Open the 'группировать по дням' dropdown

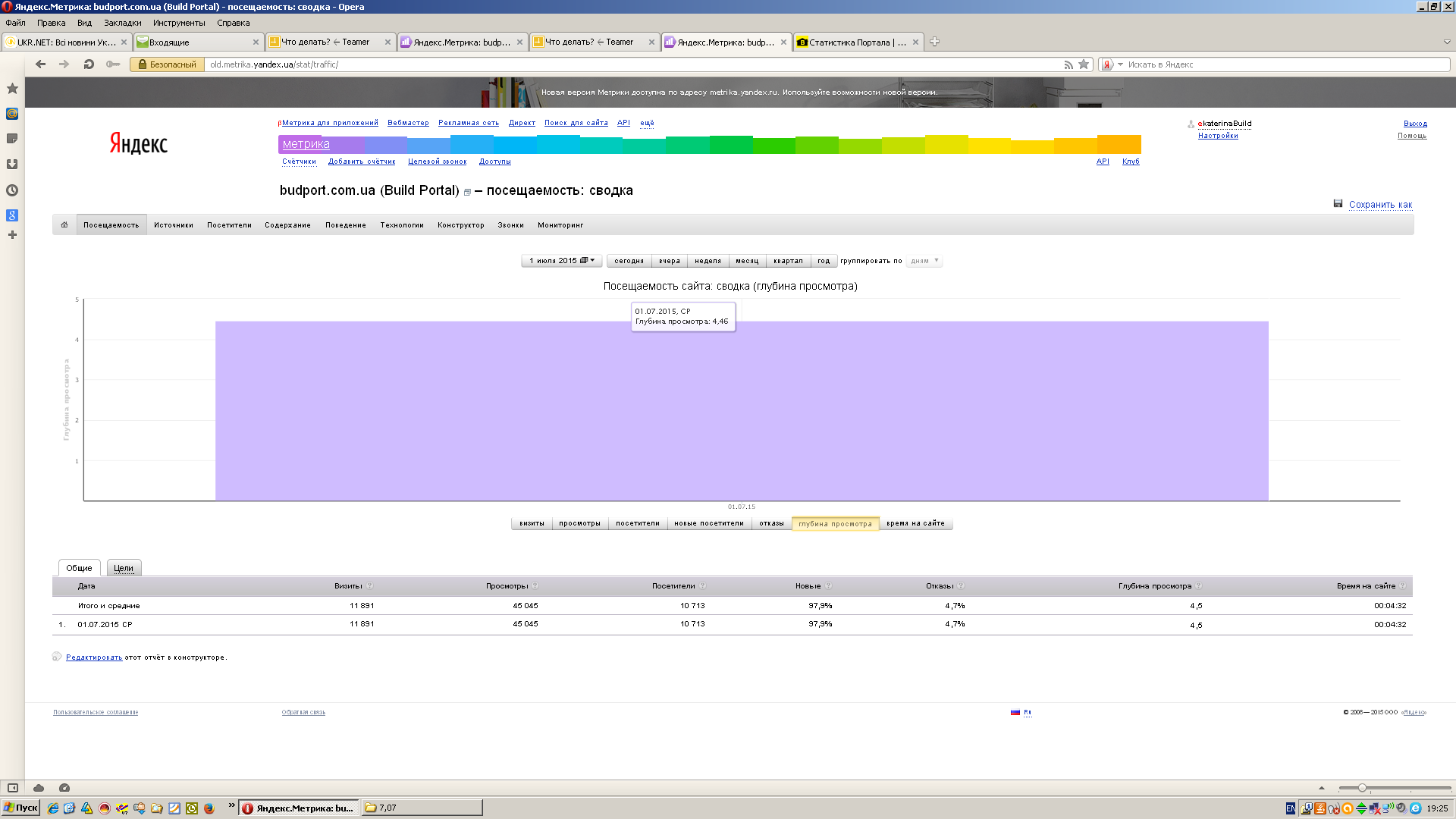pos(924,261)
